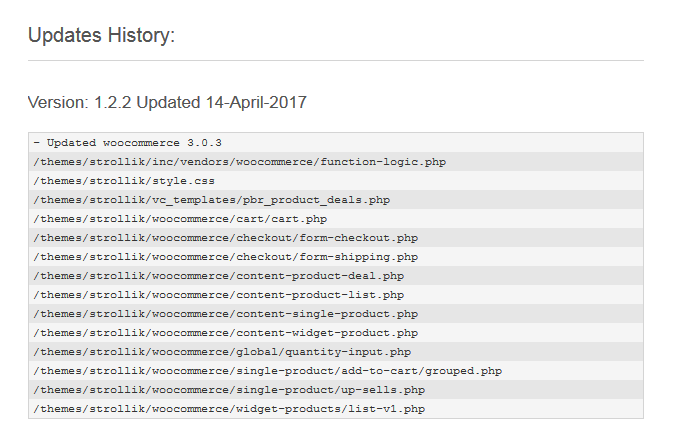Select the single-product/up-sells.php line
679x447 pixels.
pos(336,390)
